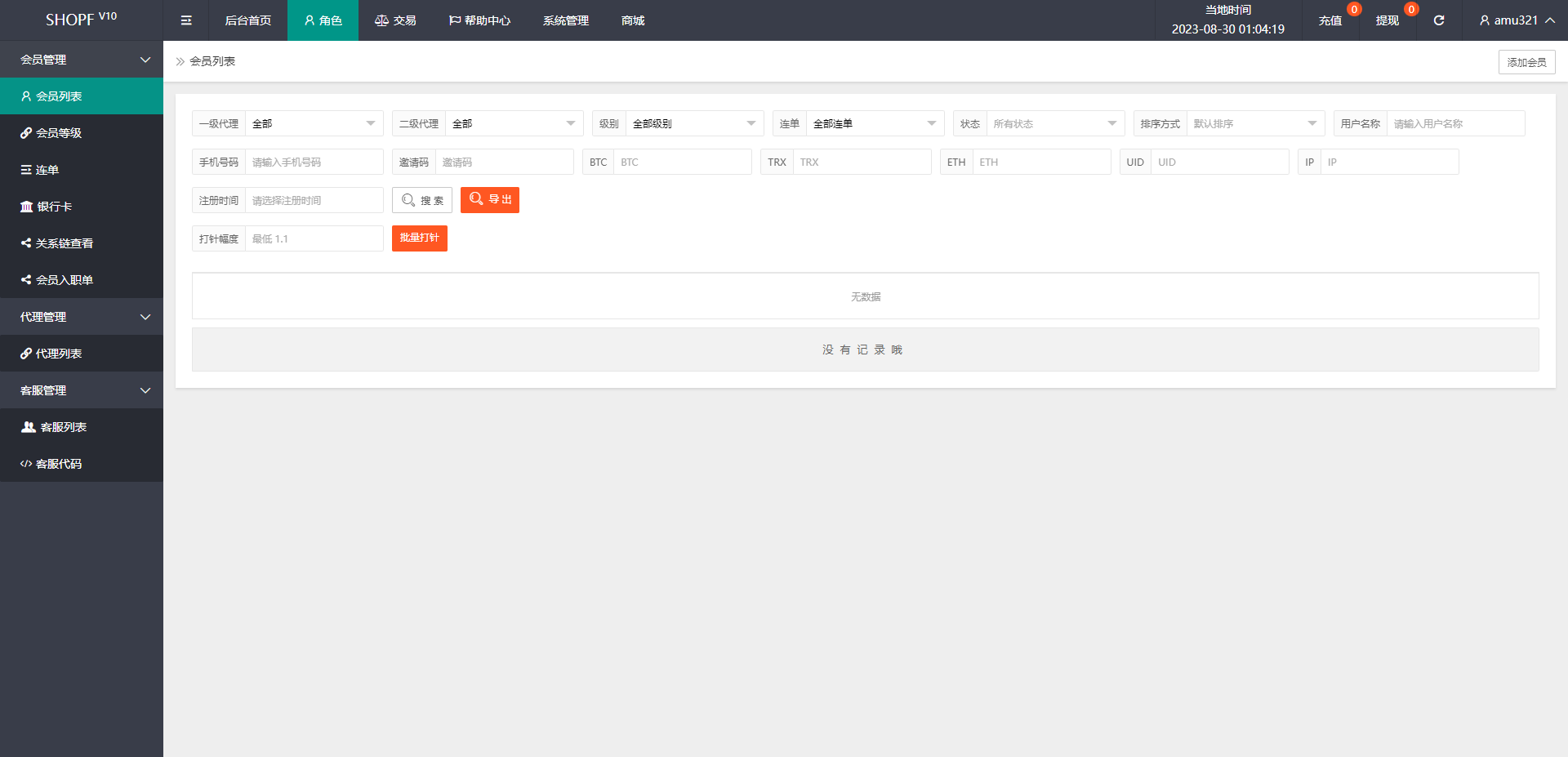Open 提现 withdrawal notifications
Image resolution: width=1568 pixels, height=757 pixels.
pyautogui.click(x=1387, y=20)
